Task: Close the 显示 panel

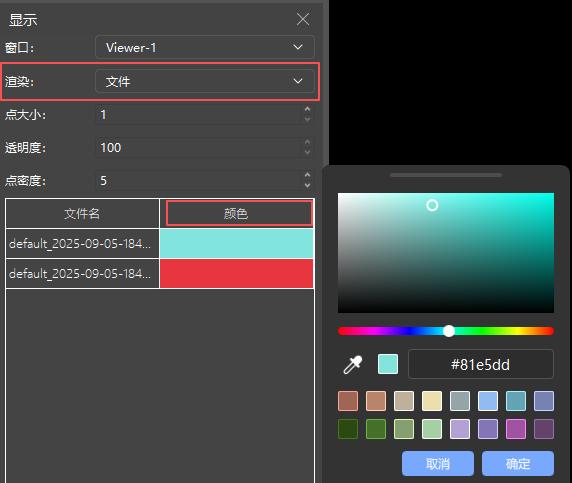Action: (303, 19)
